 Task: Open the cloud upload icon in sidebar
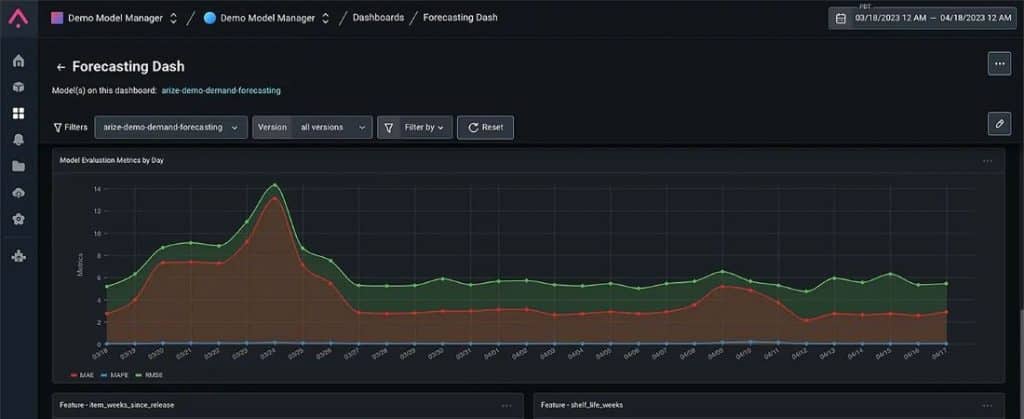[x=18, y=193]
